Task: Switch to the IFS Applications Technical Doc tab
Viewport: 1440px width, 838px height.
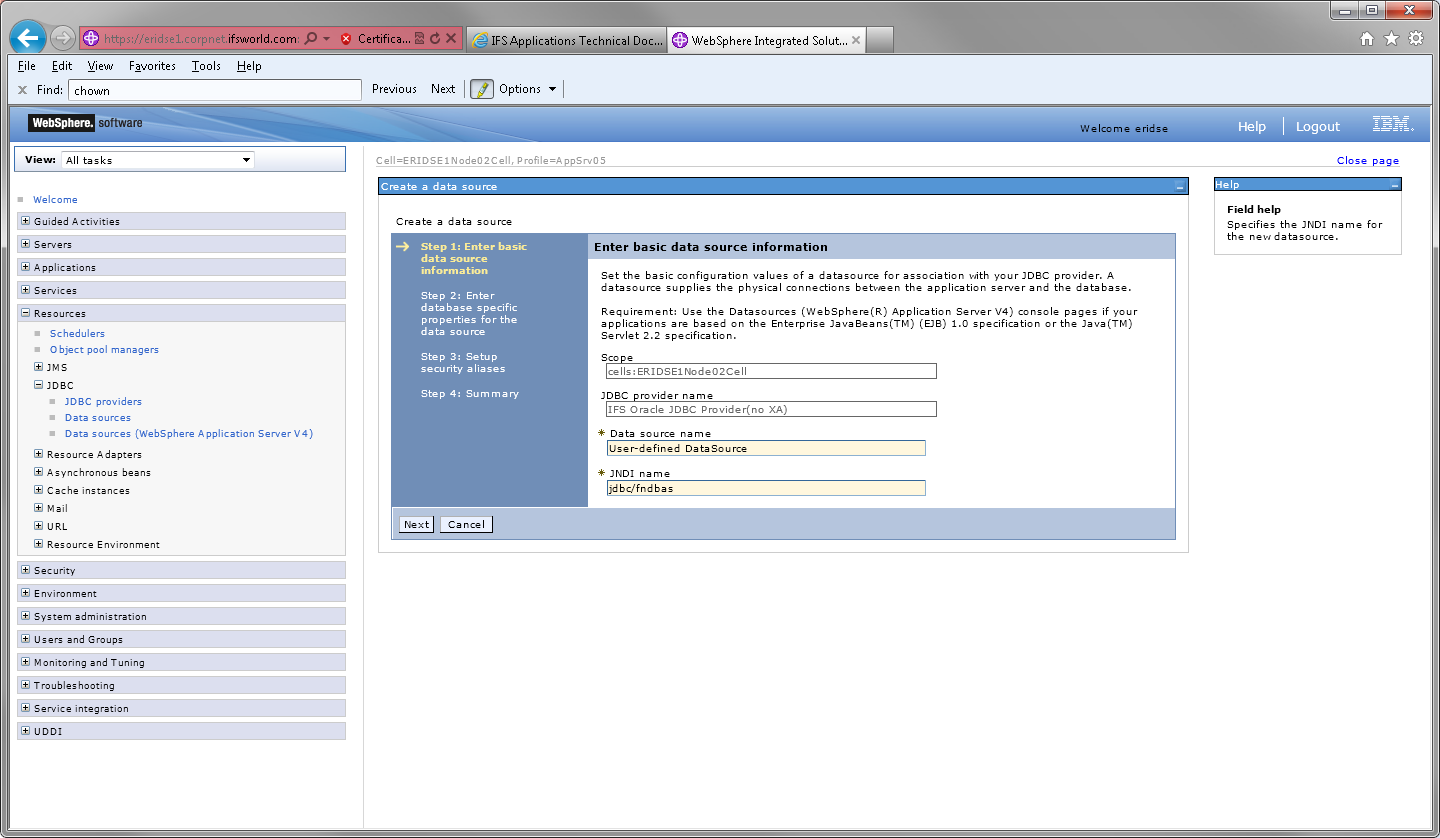Action: pos(566,40)
